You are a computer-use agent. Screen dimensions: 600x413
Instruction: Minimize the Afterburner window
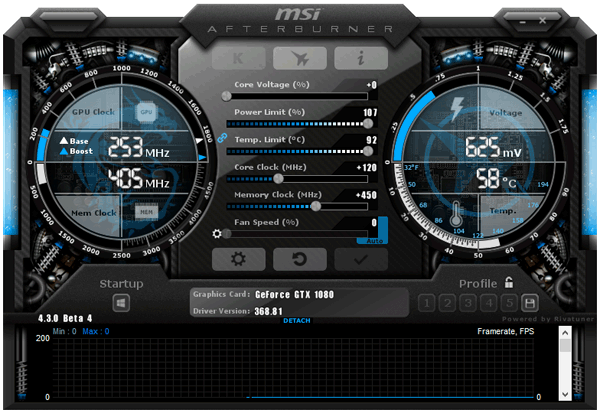[x=522, y=22]
